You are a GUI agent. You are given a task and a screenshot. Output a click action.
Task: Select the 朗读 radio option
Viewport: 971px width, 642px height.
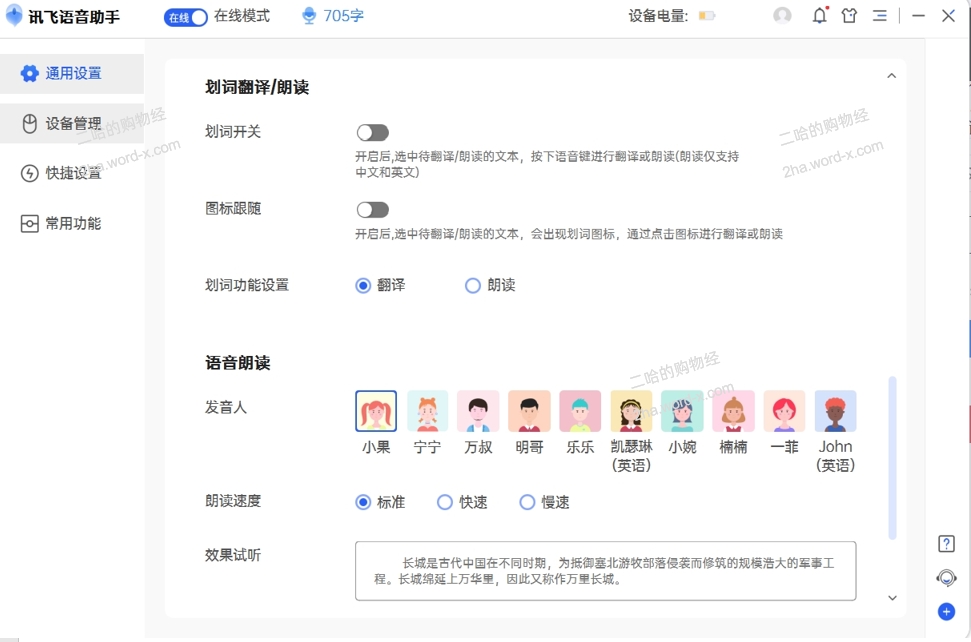[x=473, y=286]
